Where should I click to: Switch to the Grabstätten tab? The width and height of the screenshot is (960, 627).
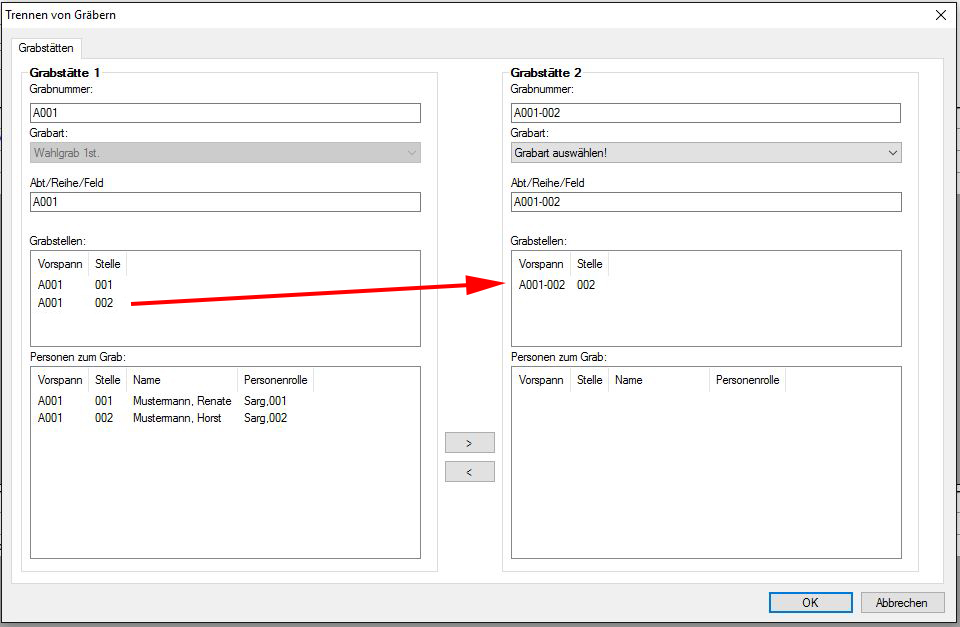46,48
